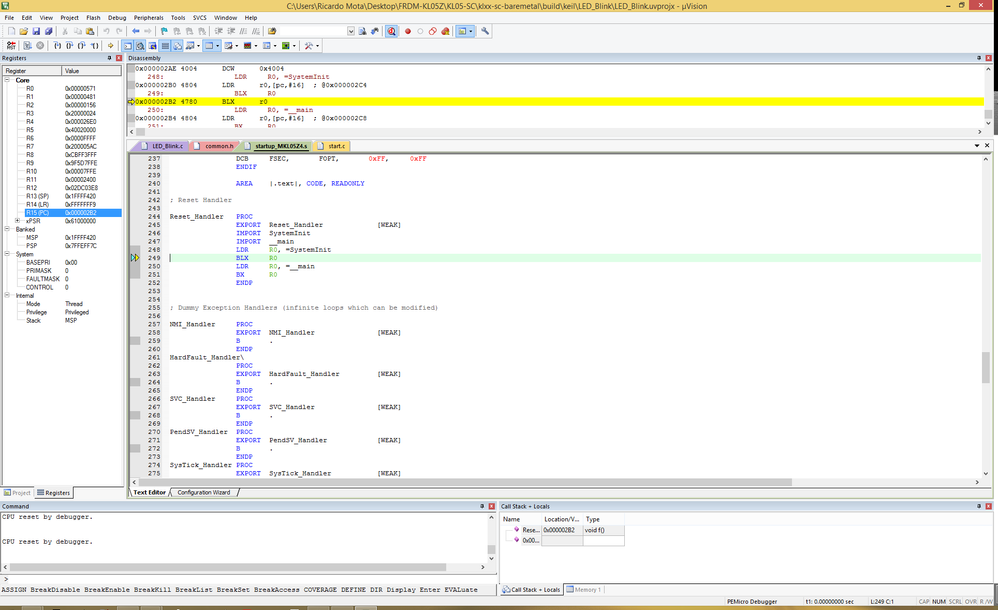Viewport: 998px width, 610px height.
Task: Click the Open file toolbar icon
Action: 24,31
